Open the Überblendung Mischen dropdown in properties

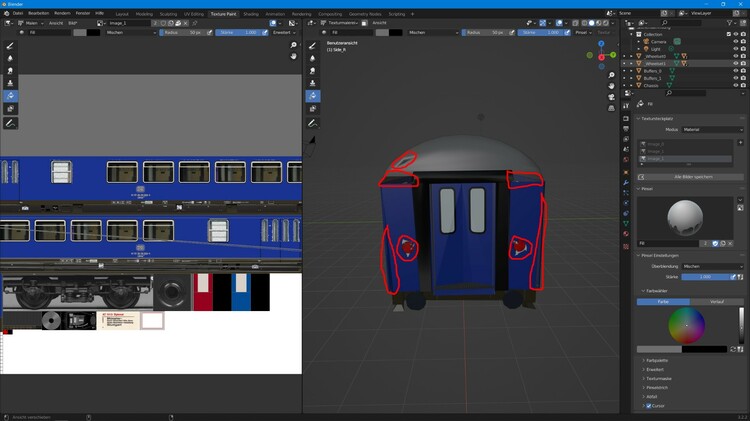point(712,266)
